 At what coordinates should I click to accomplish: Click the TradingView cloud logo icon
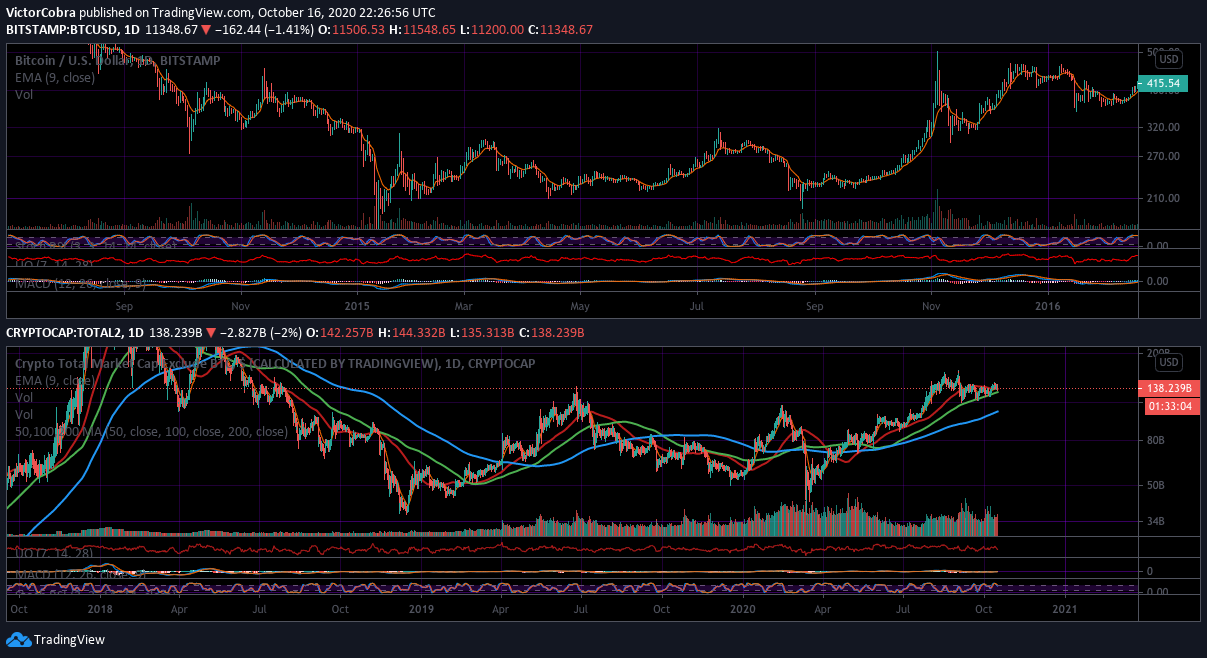coord(18,640)
